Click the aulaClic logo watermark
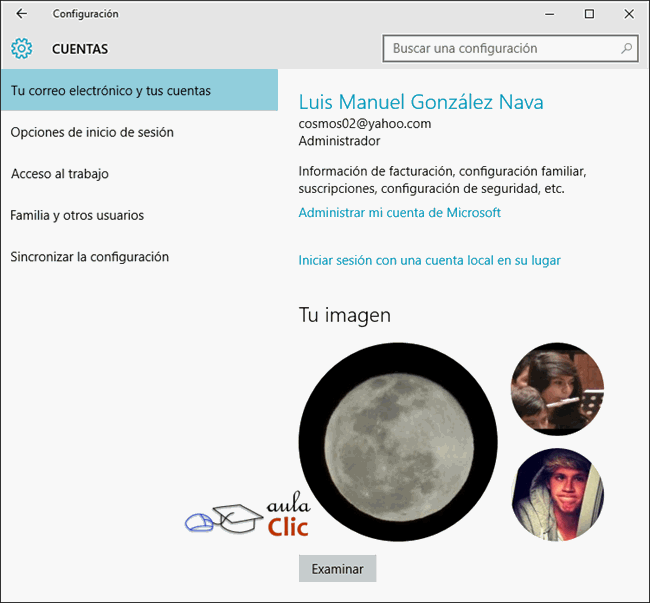The image size is (650, 603). click(x=250, y=517)
